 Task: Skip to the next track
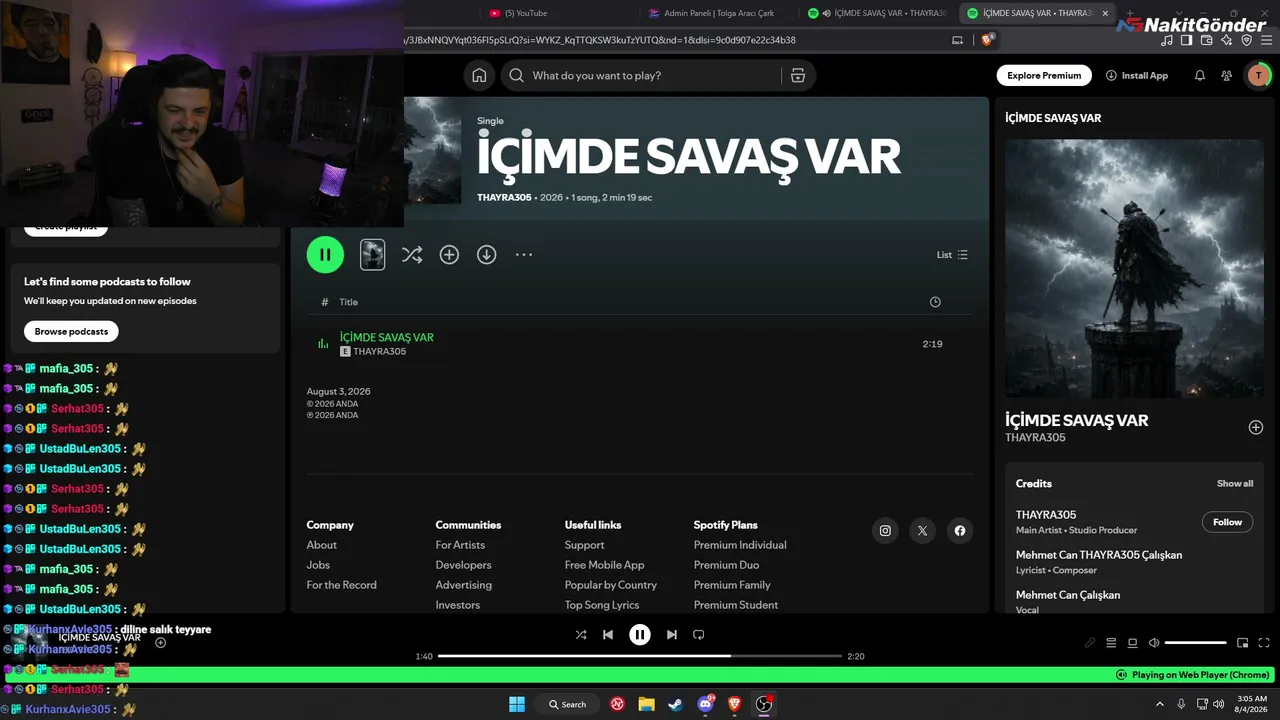pos(672,634)
